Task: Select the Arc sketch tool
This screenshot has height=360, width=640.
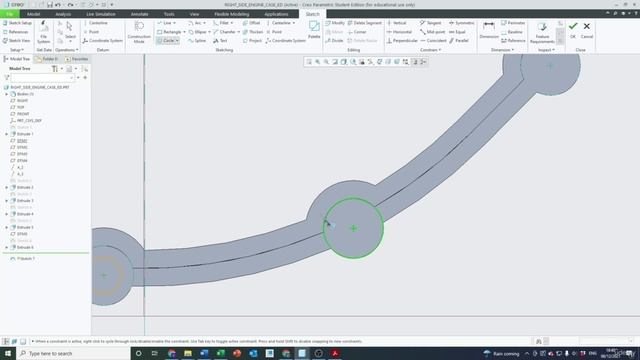Action: [195, 23]
